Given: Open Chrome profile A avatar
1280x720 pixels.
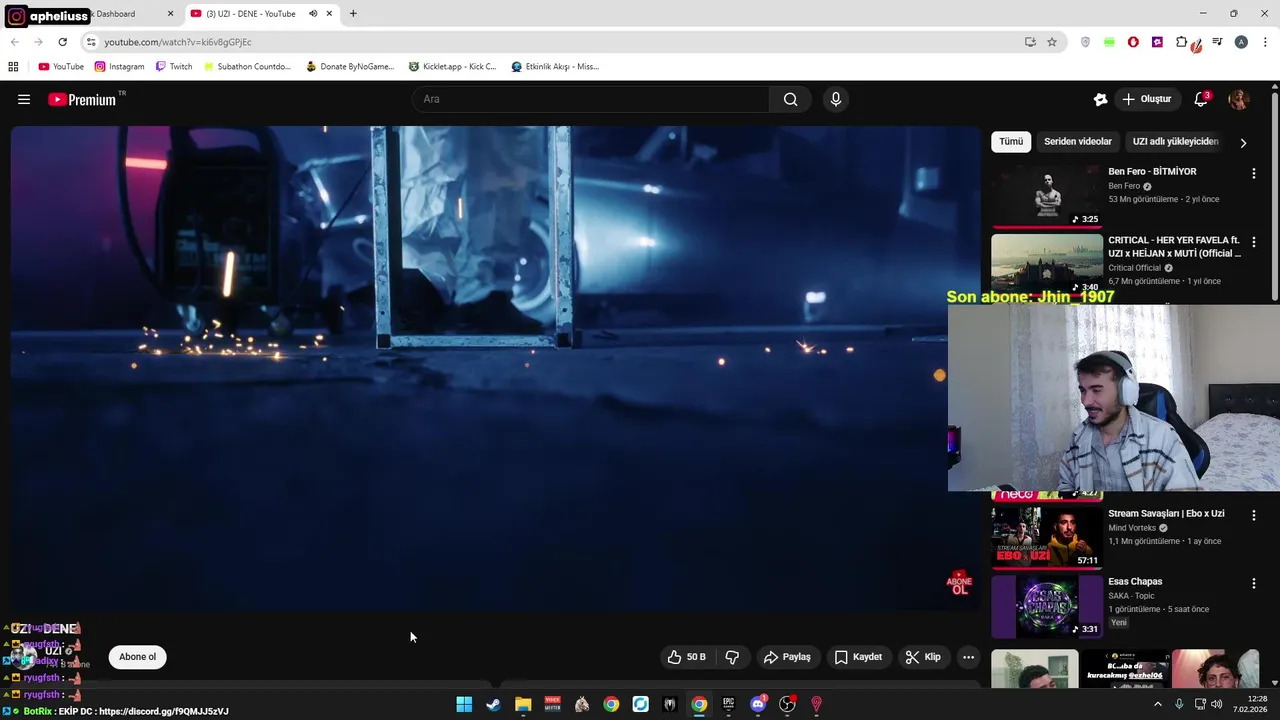Looking at the screenshot, I should point(1241,42).
